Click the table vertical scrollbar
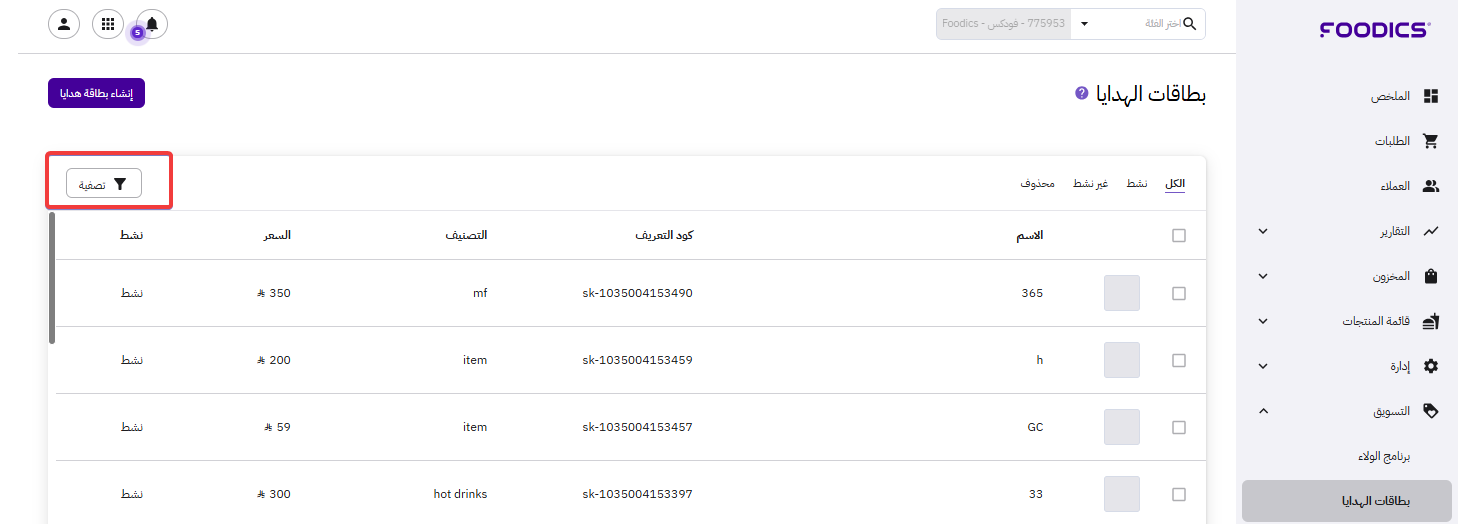The width and height of the screenshot is (1459, 524). (52, 278)
